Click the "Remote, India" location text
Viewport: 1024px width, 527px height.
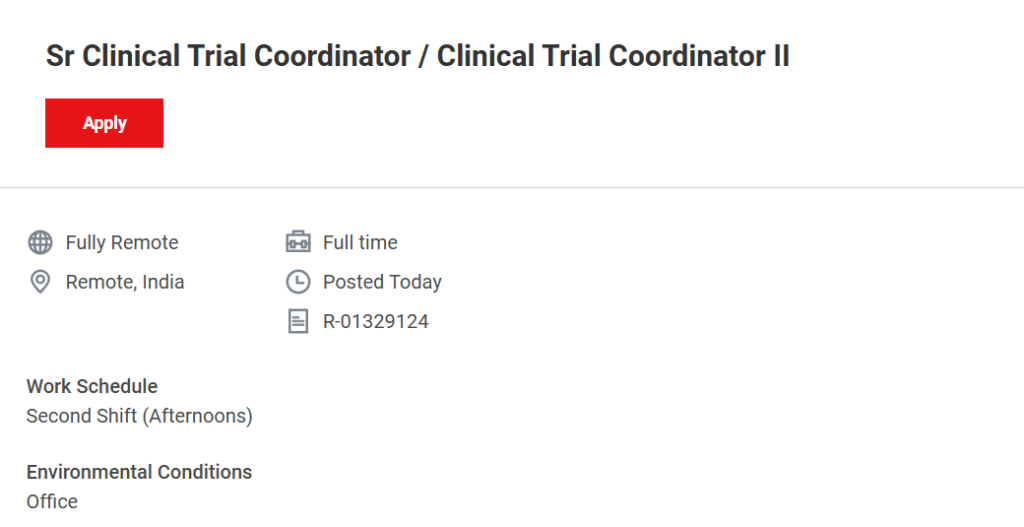(125, 282)
